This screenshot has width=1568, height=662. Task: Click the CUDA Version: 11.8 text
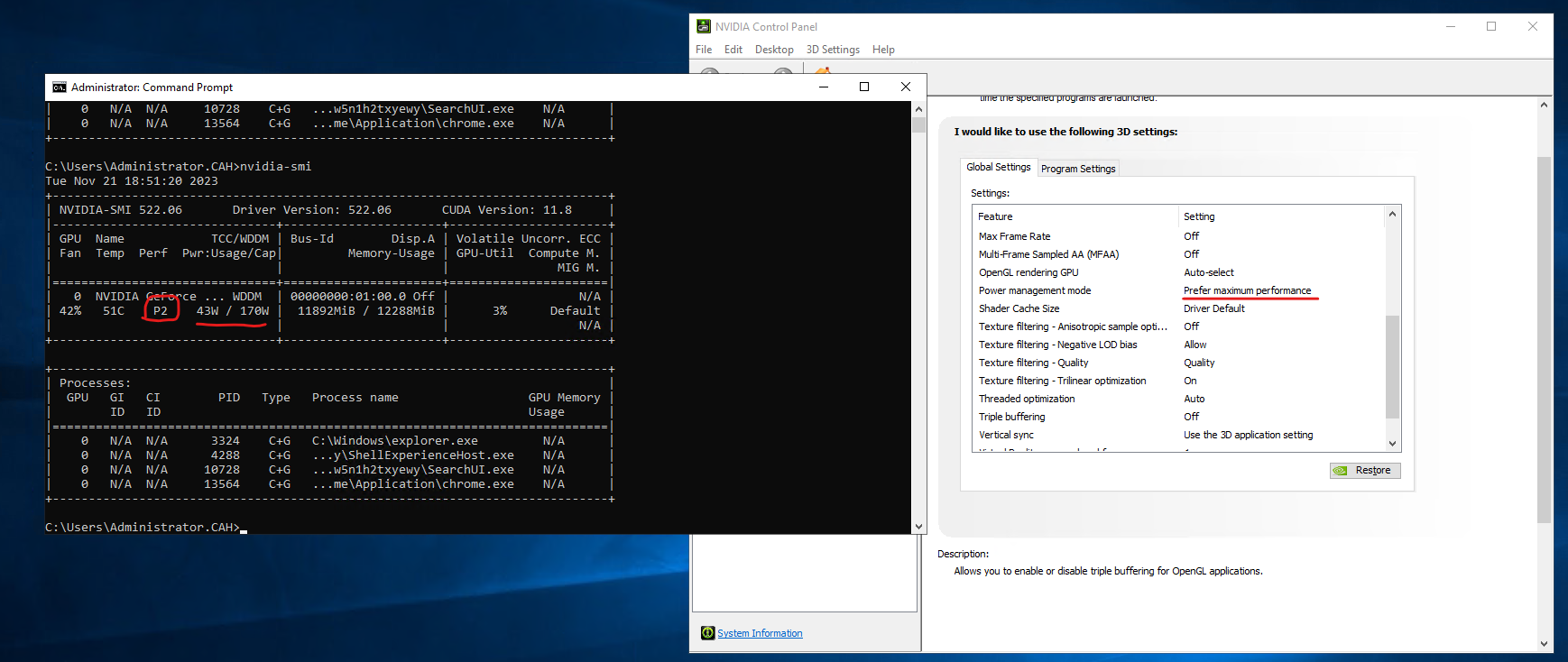click(x=506, y=210)
